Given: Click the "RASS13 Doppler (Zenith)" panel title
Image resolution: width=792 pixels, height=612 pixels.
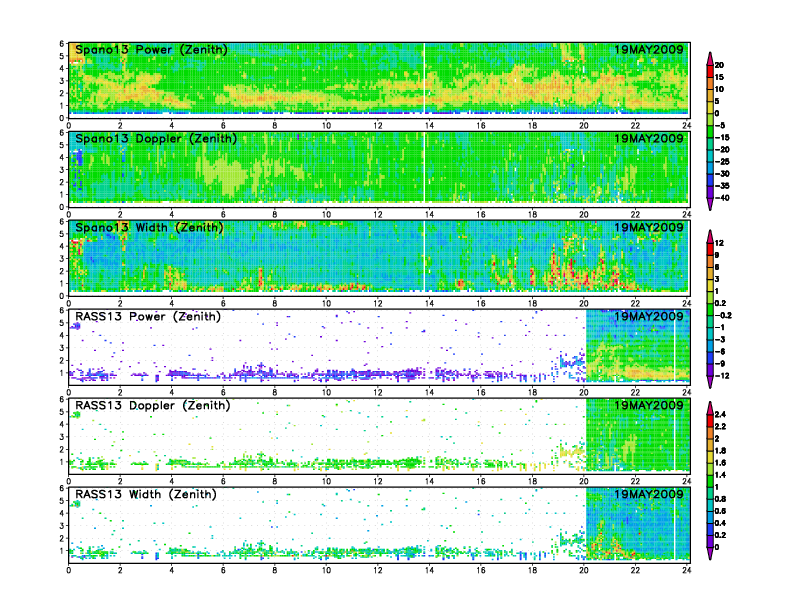Looking at the screenshot, I should point(153,405).
